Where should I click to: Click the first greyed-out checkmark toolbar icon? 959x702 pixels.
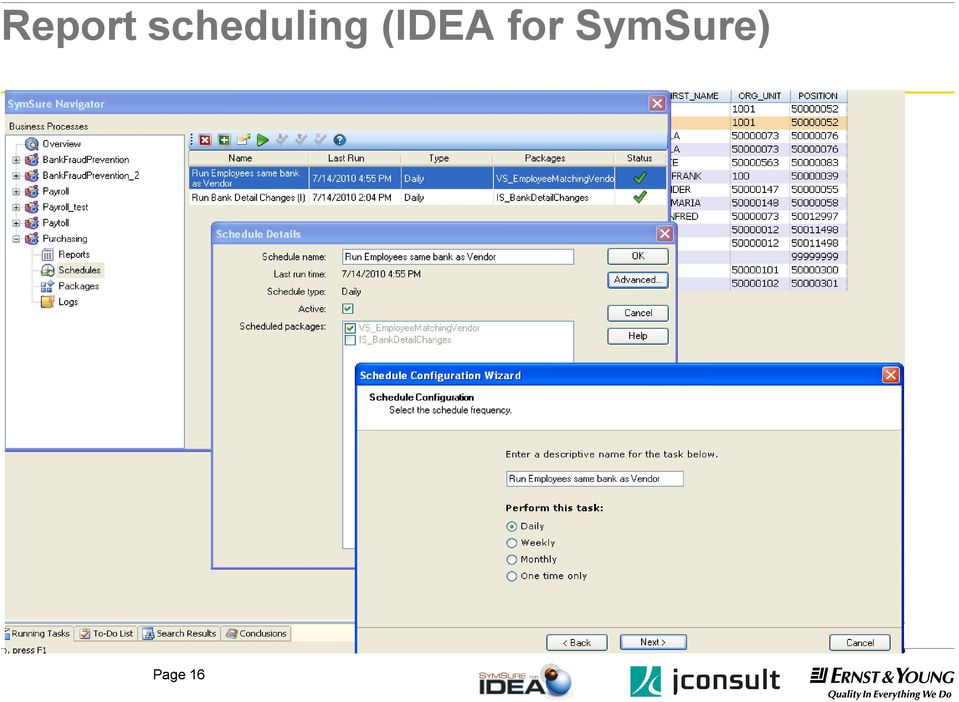click(x=282, y=139)
